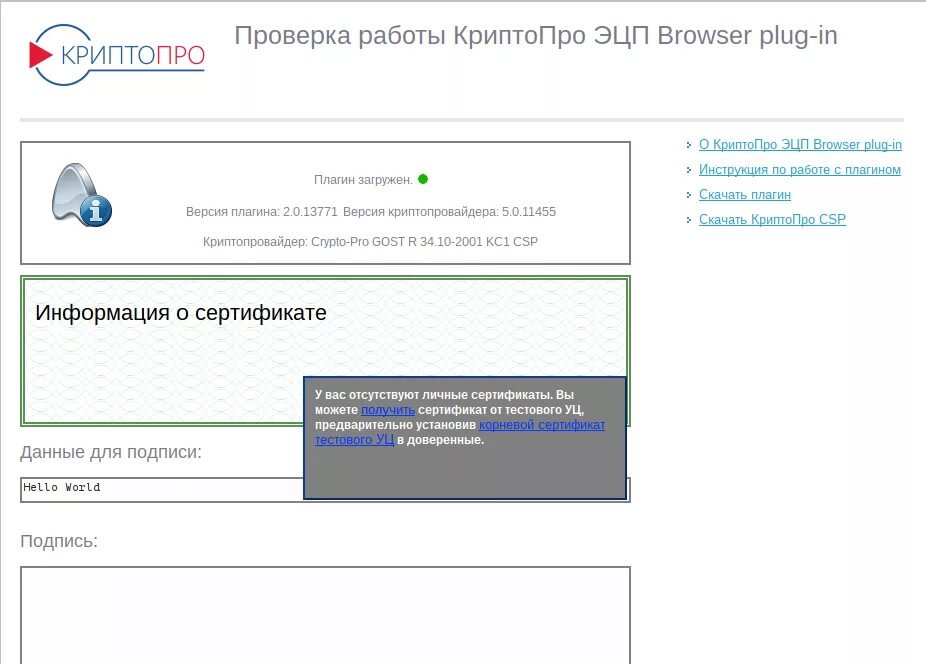
Task: Click Версия криптопровайдера: 5.0.11455 text
Action: pos(449,211)
